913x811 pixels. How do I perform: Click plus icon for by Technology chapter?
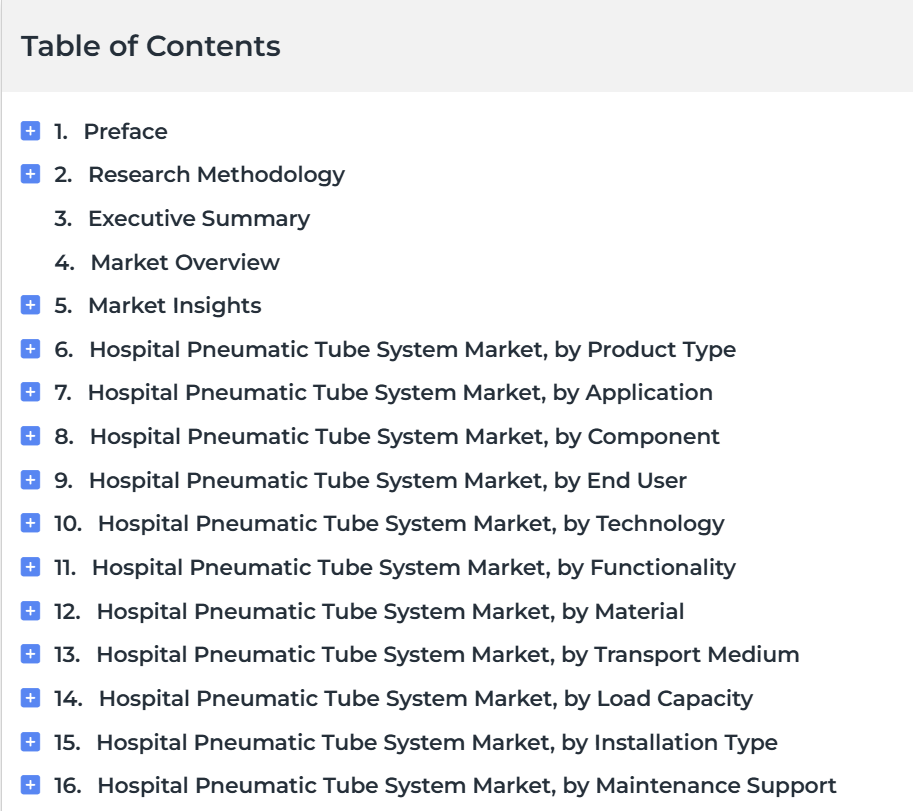[x=30, y=523]
